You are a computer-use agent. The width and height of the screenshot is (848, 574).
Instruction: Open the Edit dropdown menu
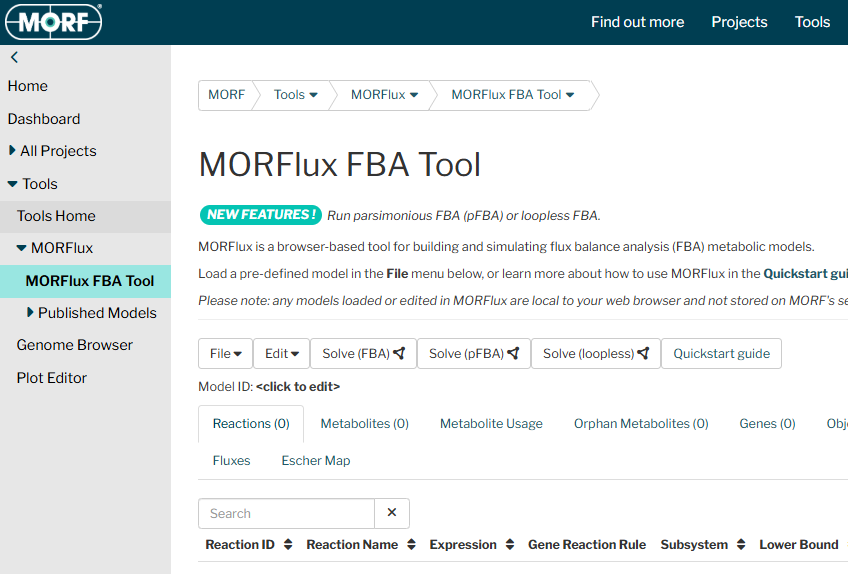(281, 353)
